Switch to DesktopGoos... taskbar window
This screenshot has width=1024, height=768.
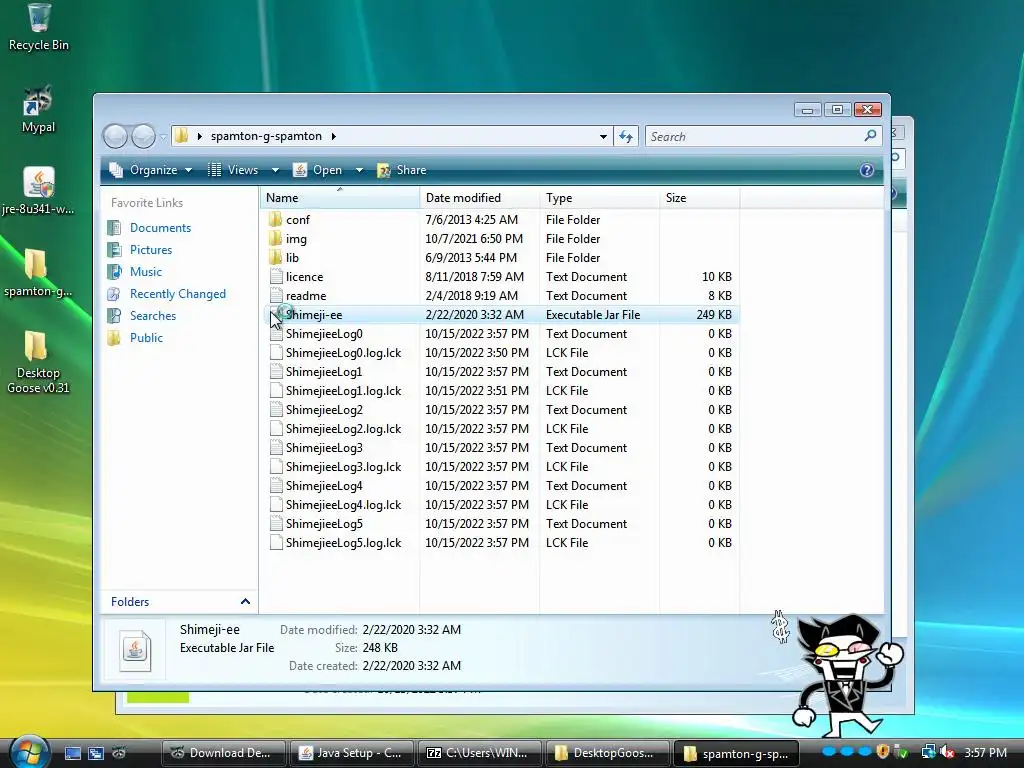[x=607, y=753]
